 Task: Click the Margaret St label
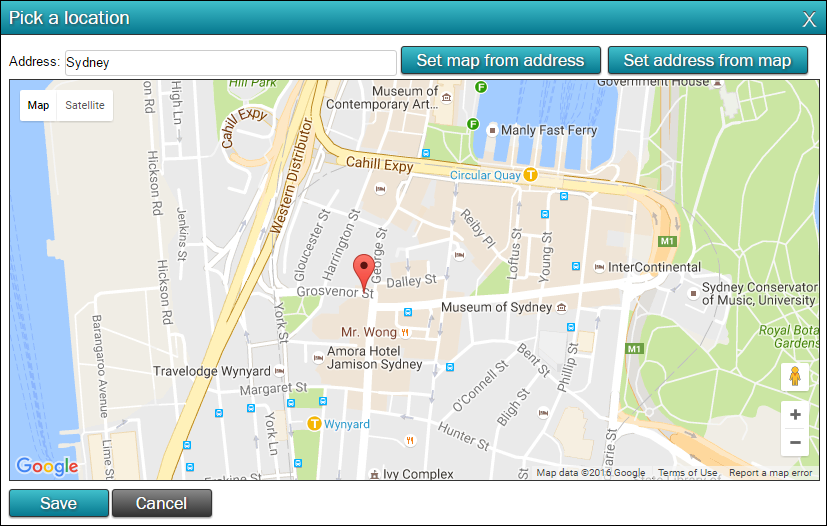[x=273, y=388]
